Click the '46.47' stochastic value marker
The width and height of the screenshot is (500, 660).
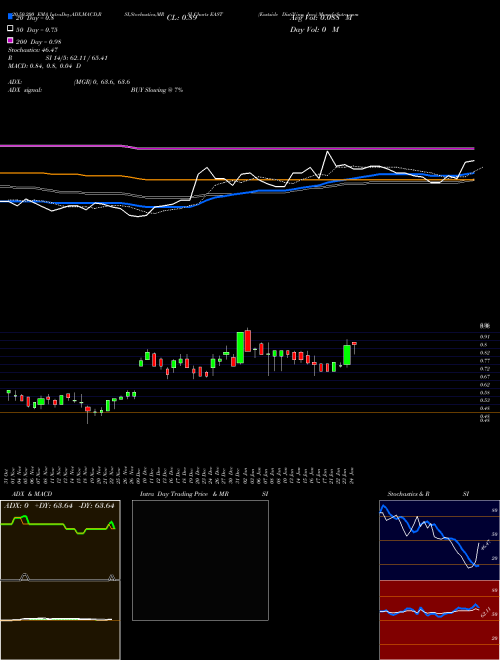[485, 545]
